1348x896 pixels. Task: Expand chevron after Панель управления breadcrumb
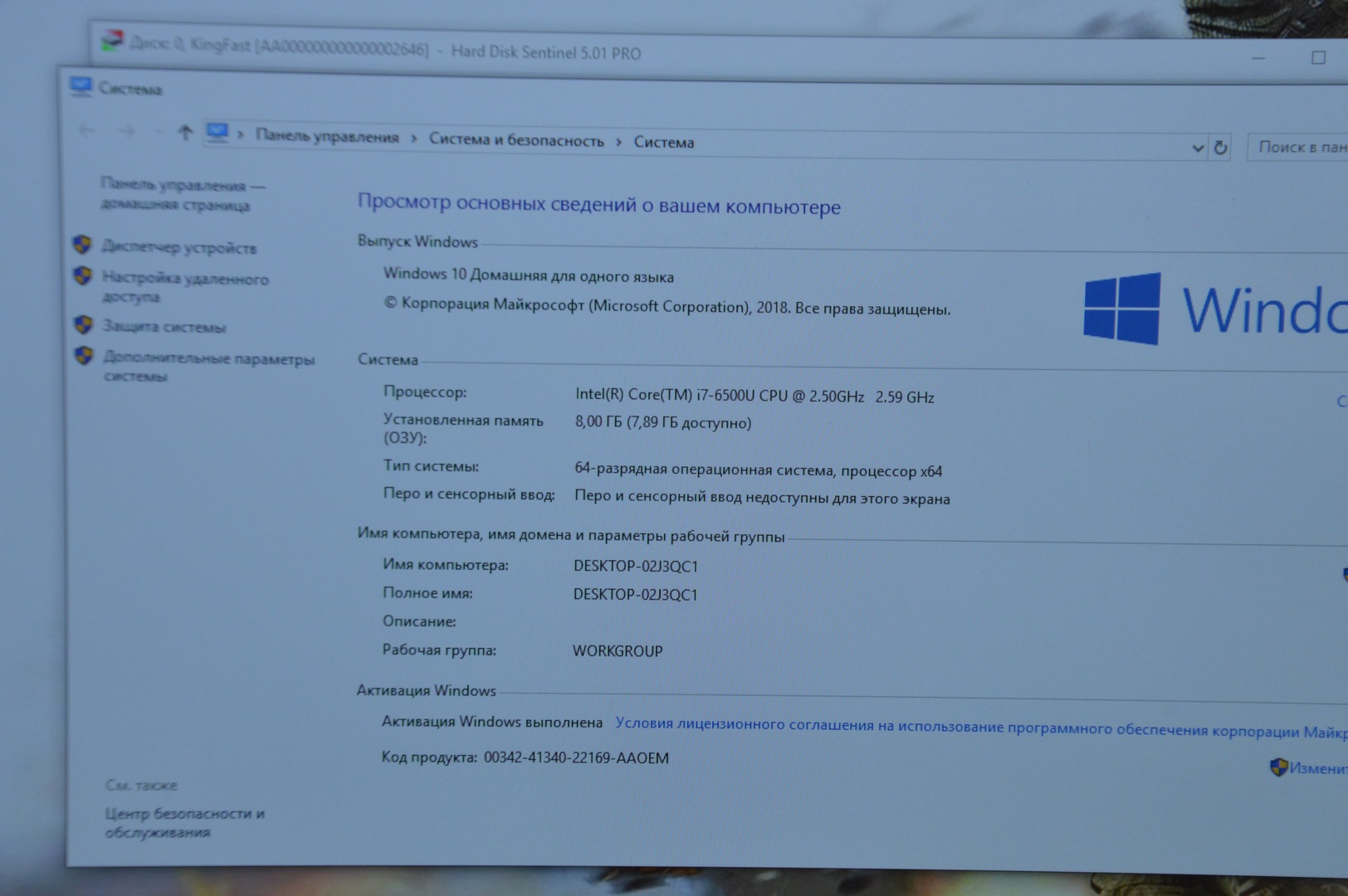click(x=414, y=139)
